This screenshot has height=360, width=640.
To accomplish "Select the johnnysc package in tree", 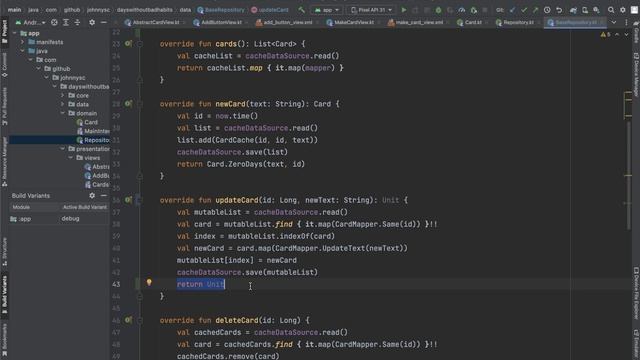I will 69,78.
